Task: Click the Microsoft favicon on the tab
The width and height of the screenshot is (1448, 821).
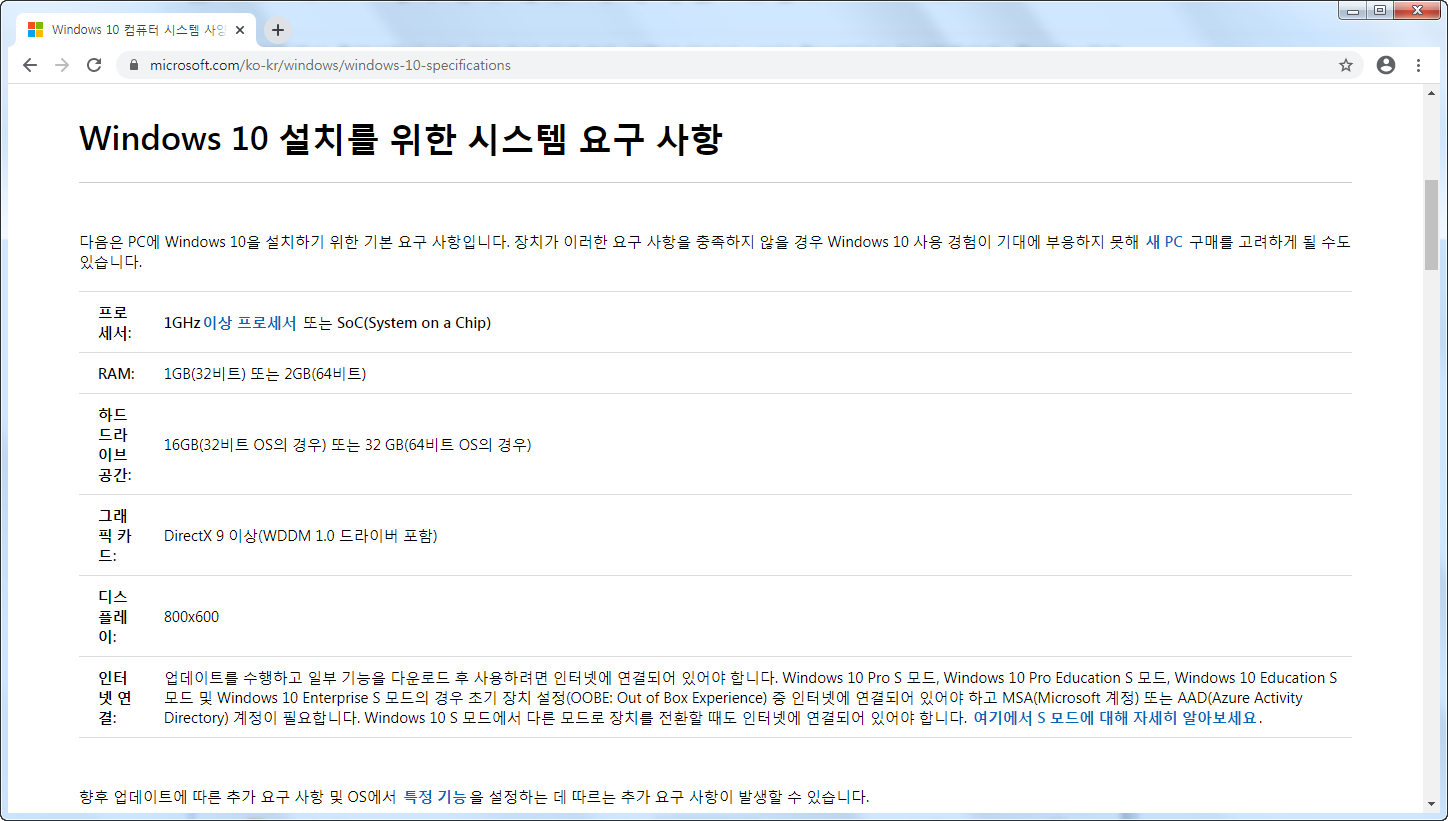Action: (35, 30)
